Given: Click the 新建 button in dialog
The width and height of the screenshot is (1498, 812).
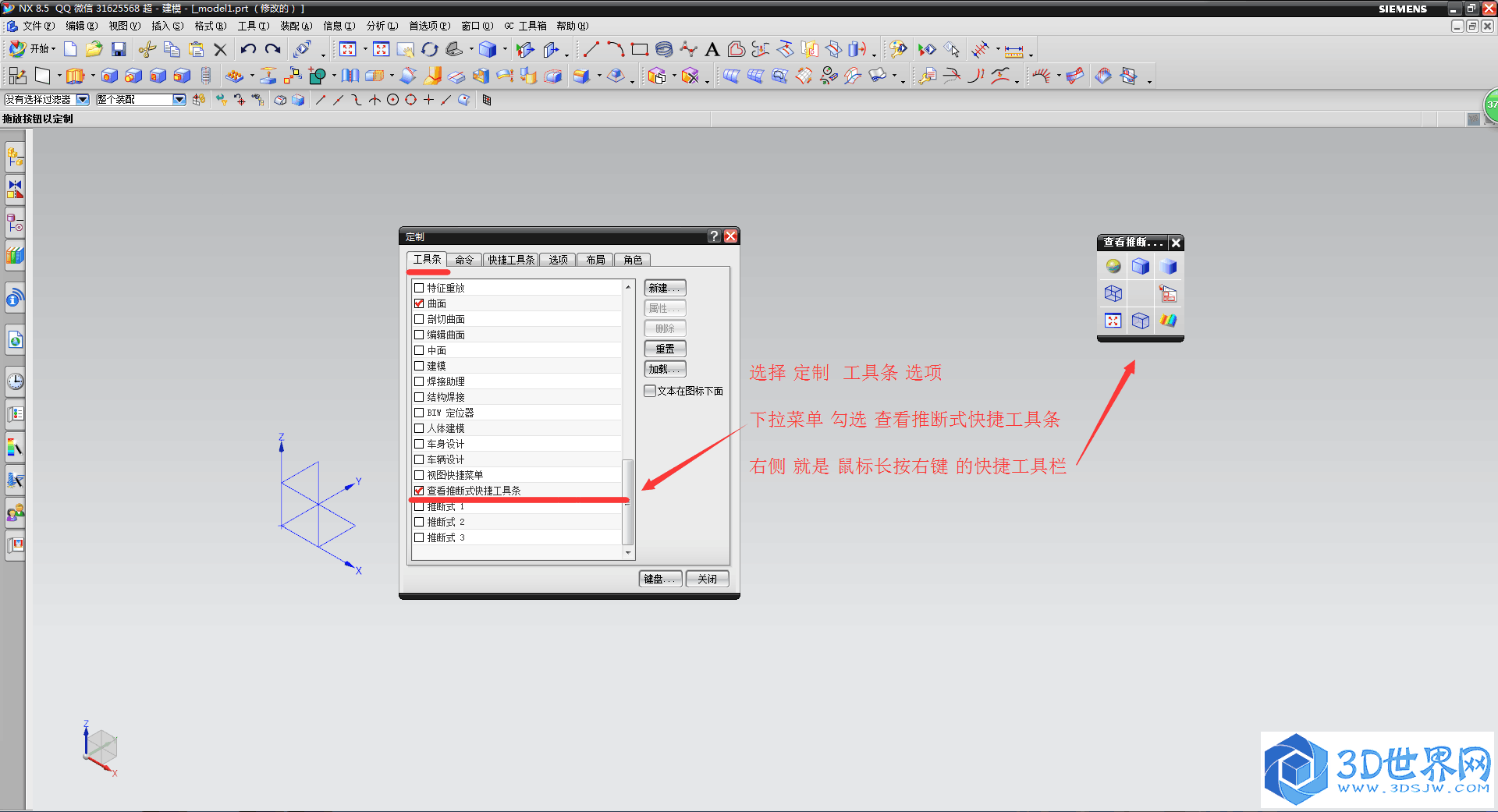Looking at the screenshot, I should (665, 288).
